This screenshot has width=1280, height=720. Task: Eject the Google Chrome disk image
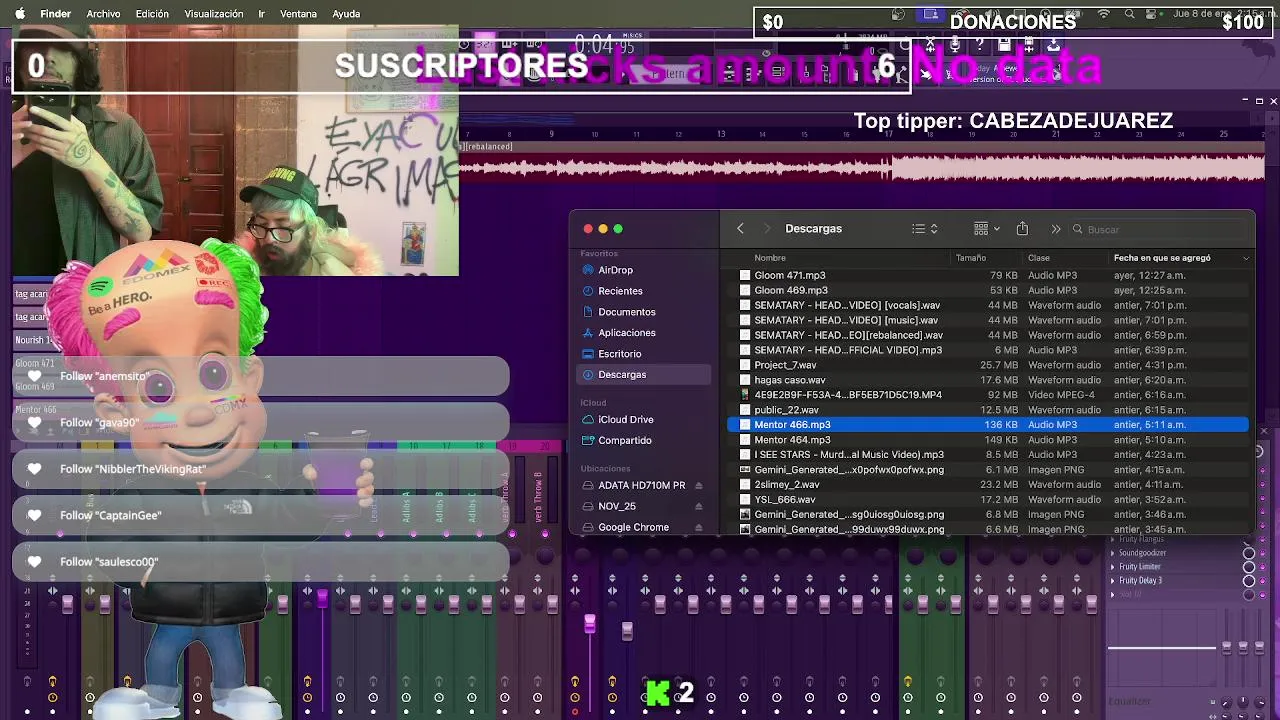click(x=698, y=528)
